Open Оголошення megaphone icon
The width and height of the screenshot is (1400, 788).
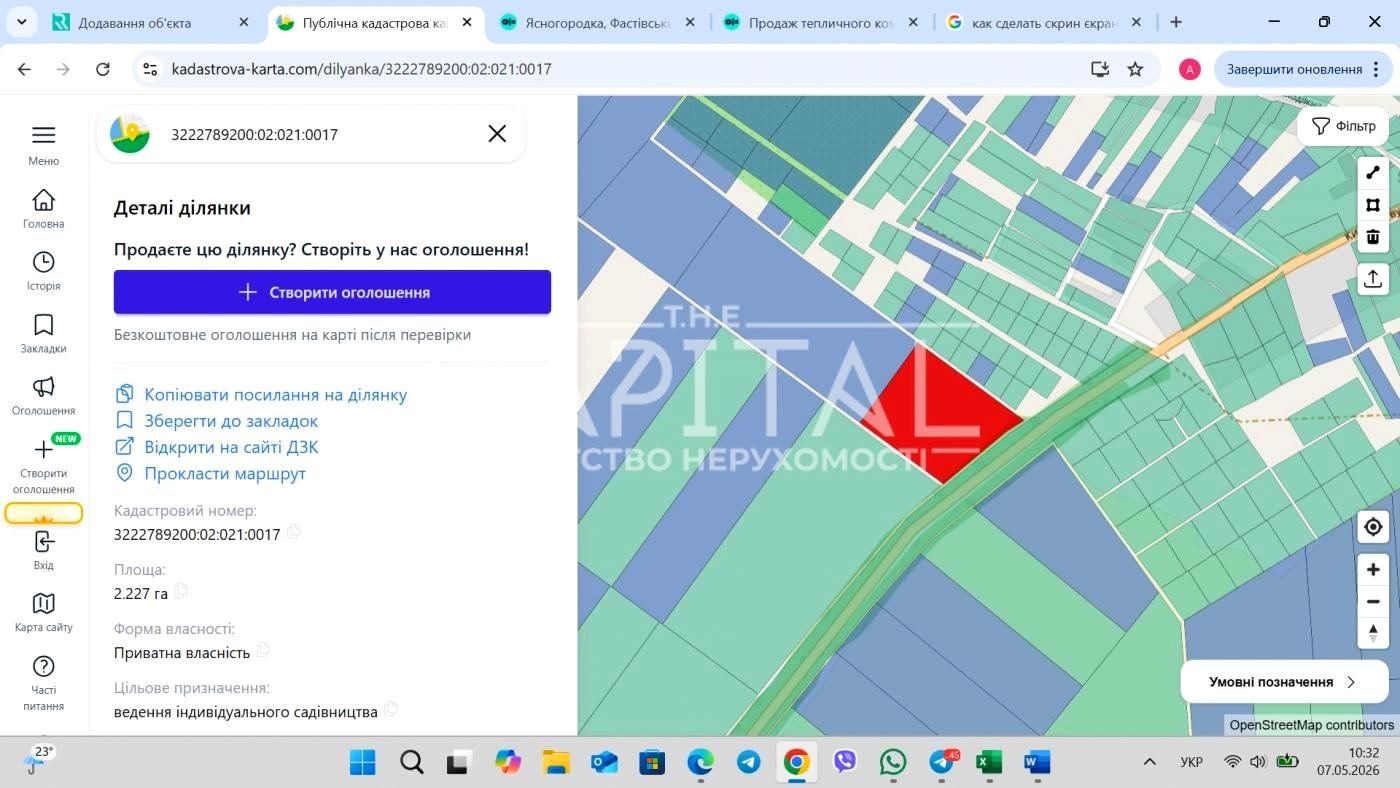pyautogui.click(x=43, y=387)
